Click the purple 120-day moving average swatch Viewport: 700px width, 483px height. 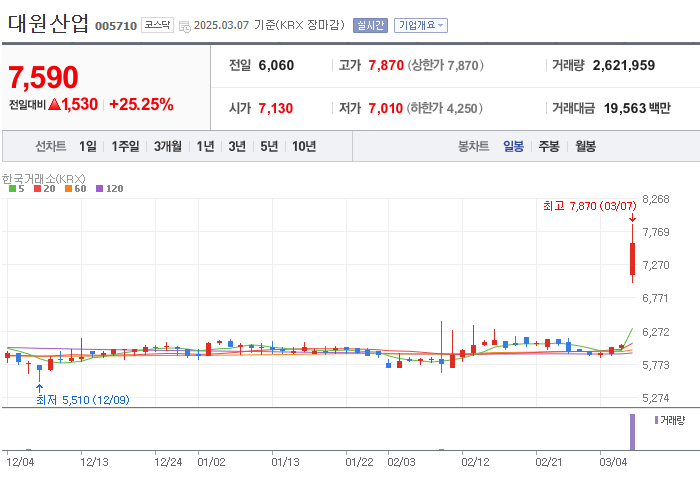pos(100,189)
